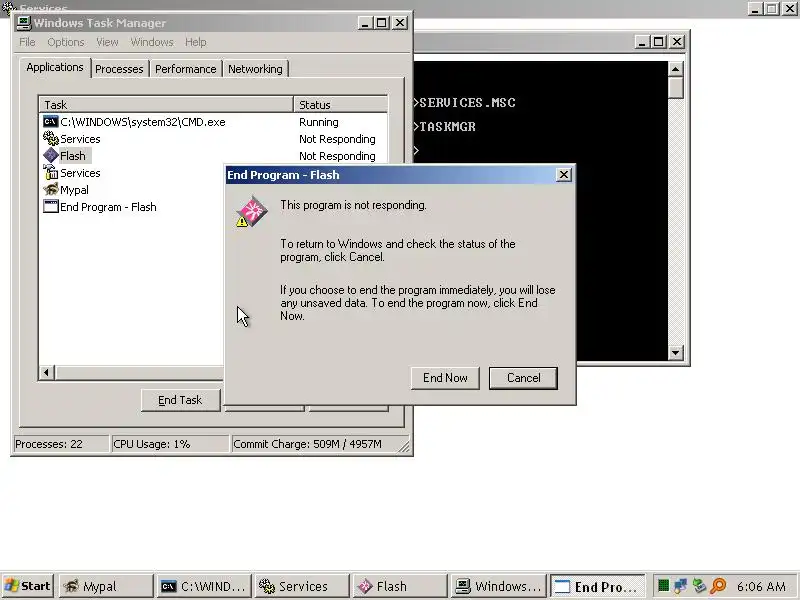Select the second Services icon in the task list
This screenshot has width=800, height=600.
[x=51, y=172]
